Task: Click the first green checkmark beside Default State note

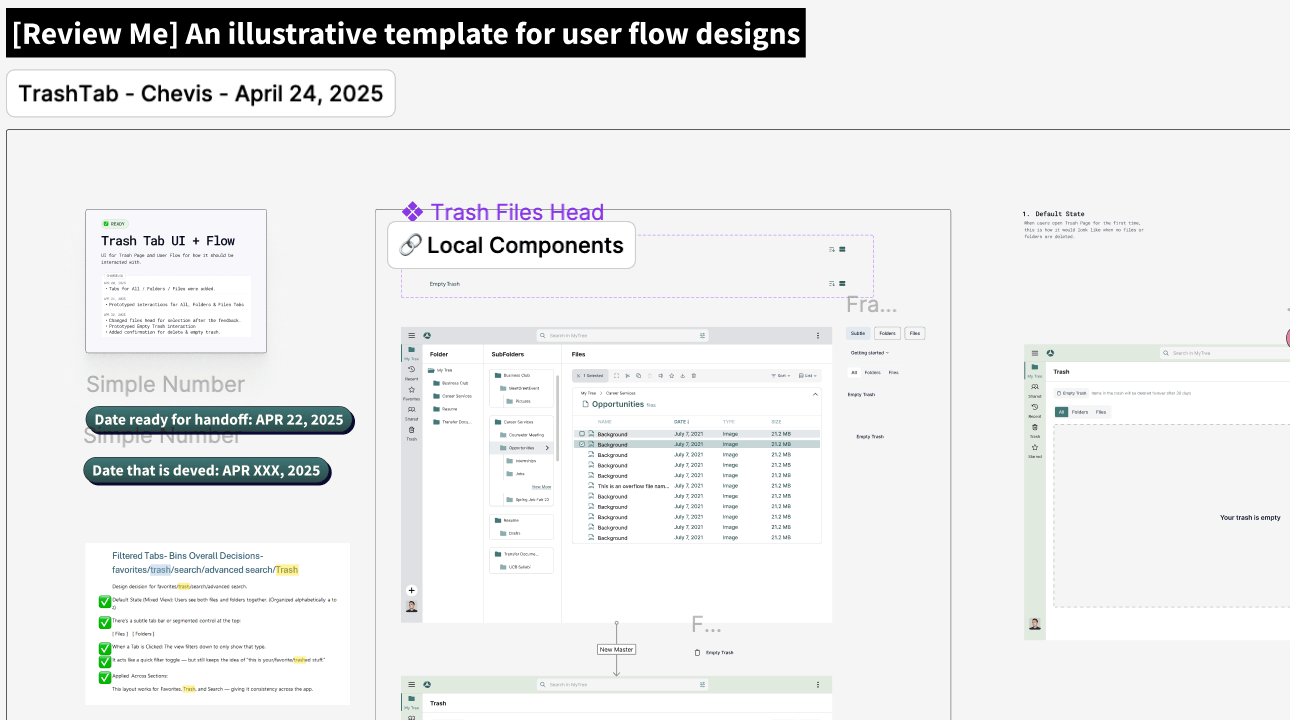Action: pyautogui.click(x=105, y=601)
